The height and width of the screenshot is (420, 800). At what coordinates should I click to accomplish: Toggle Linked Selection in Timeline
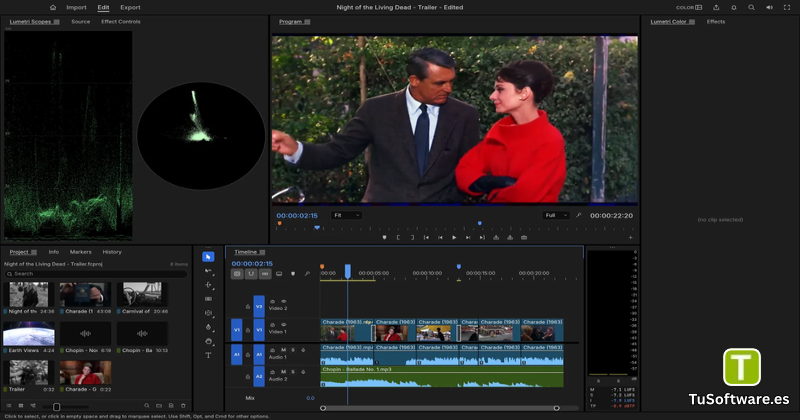coord(265,274)
